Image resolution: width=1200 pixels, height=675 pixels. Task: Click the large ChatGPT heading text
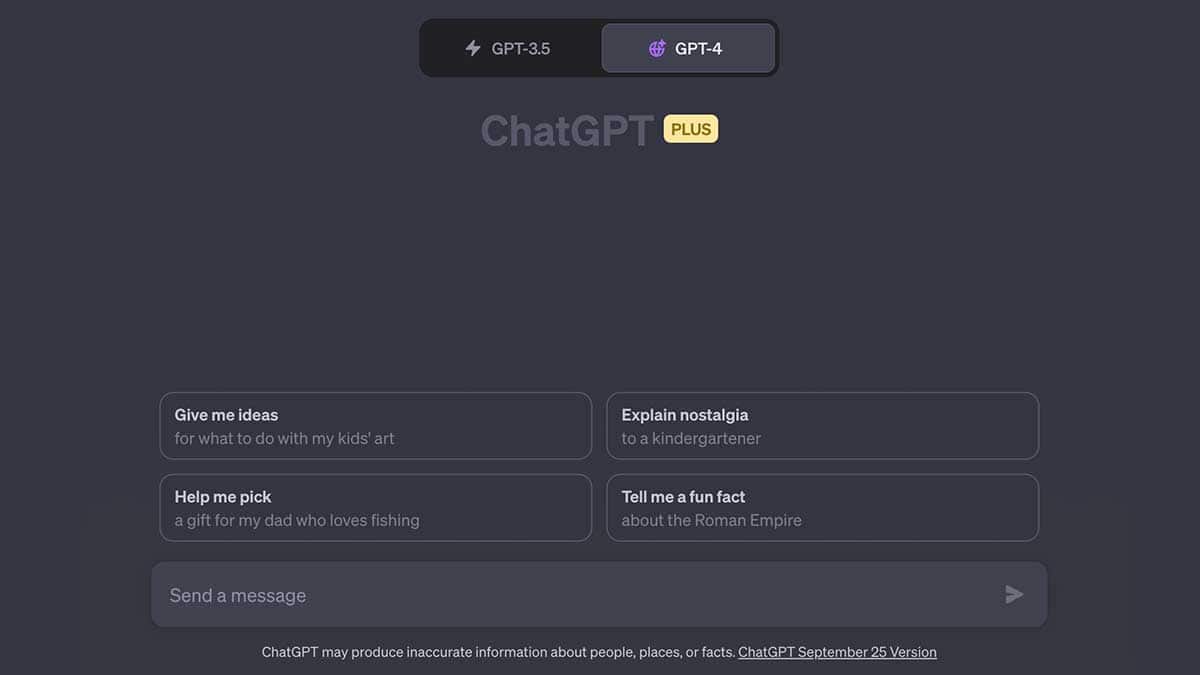point(567,131)
